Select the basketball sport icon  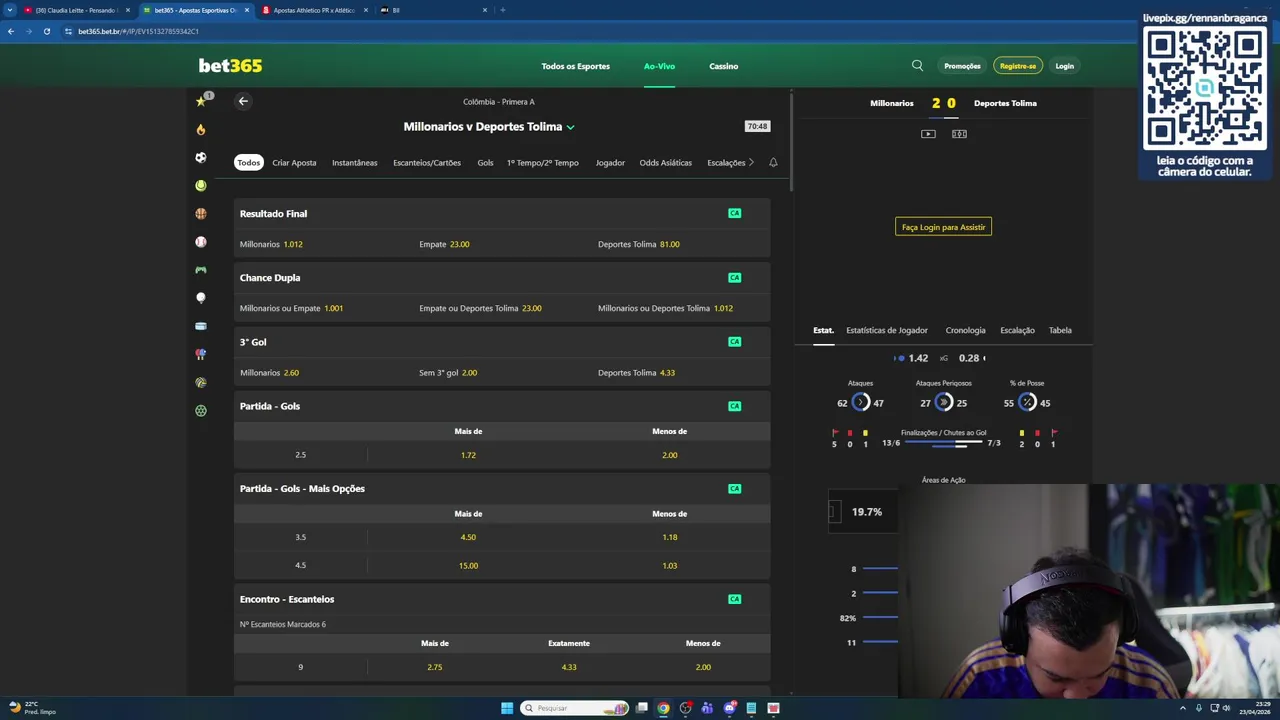point(201,213)
